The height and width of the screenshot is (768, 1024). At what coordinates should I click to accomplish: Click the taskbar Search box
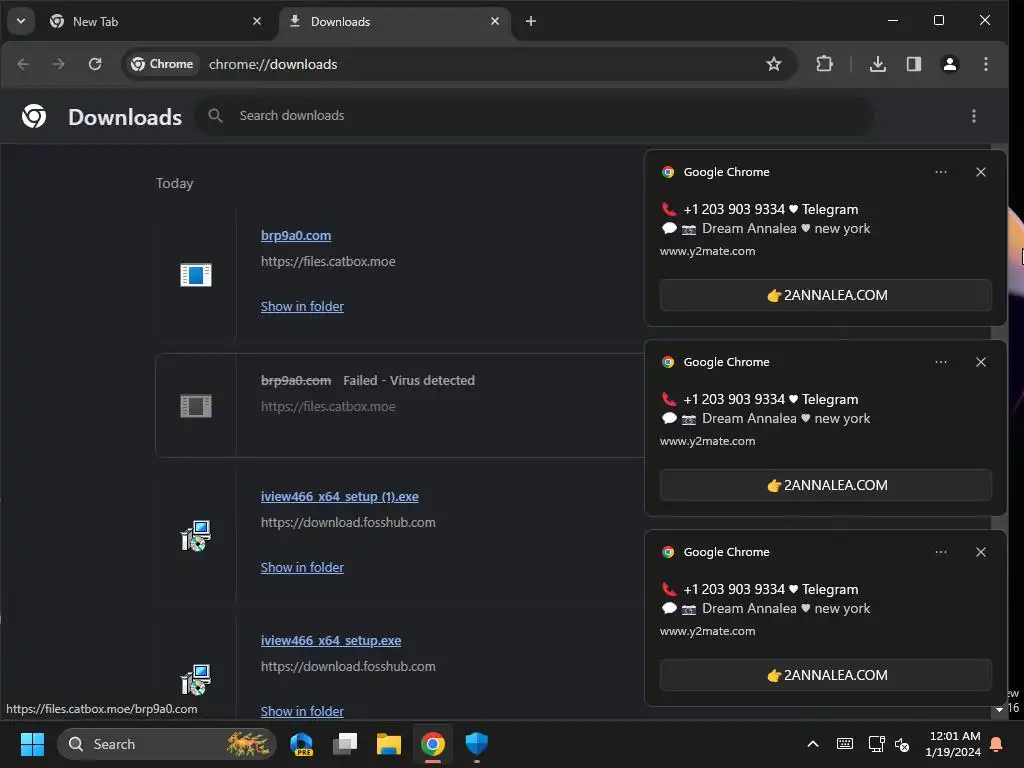point(167,744)
